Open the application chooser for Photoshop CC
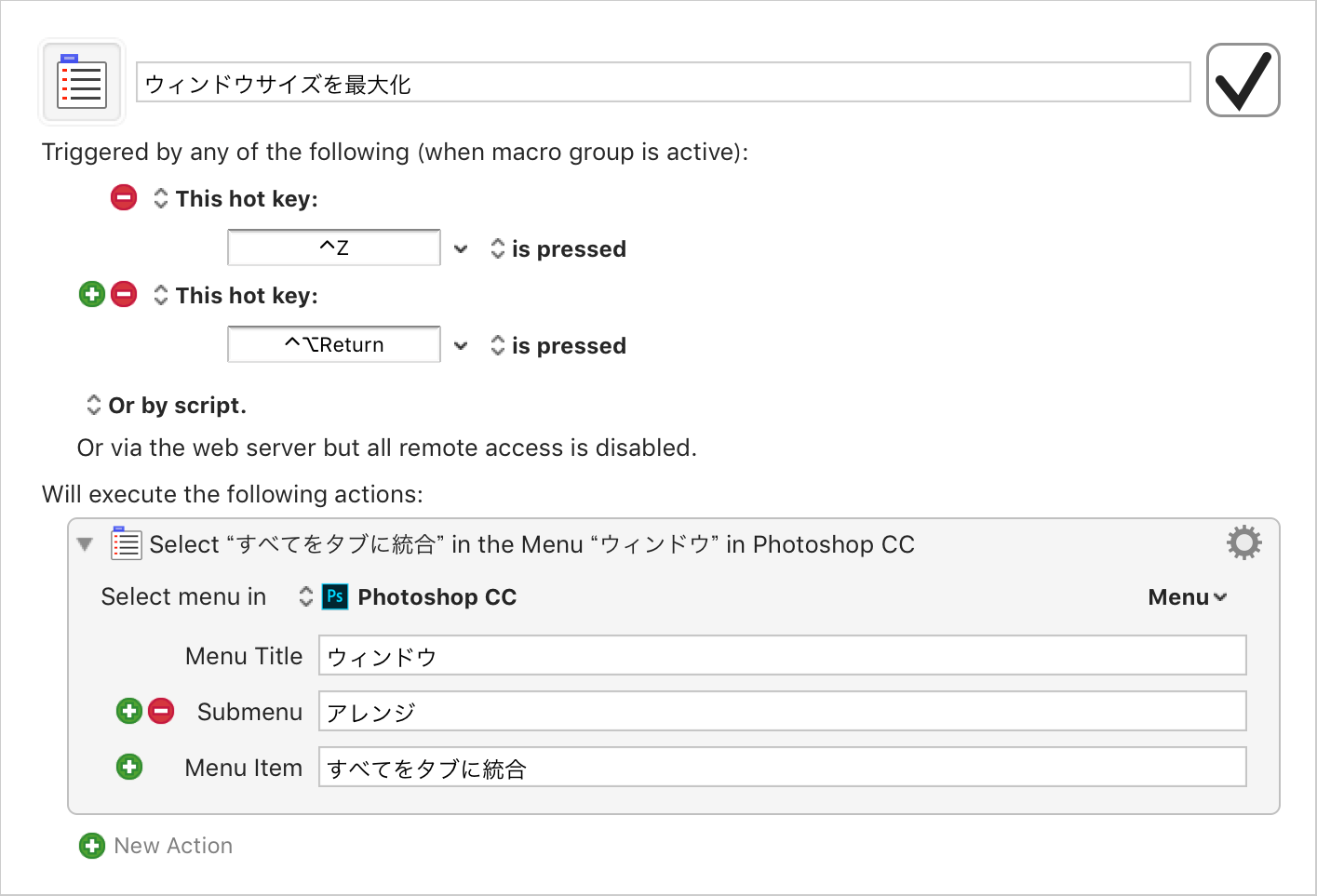 tap(306, 596)
